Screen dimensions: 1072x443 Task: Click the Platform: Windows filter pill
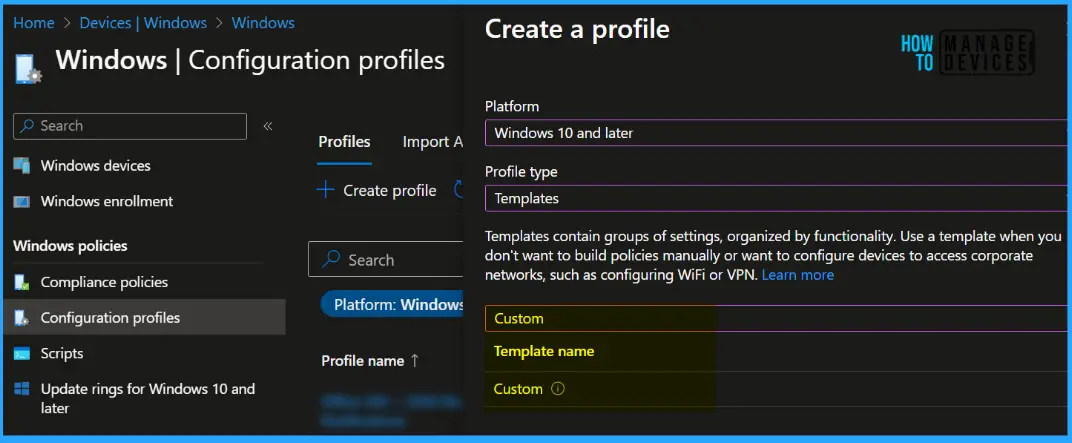coord(392,304)
